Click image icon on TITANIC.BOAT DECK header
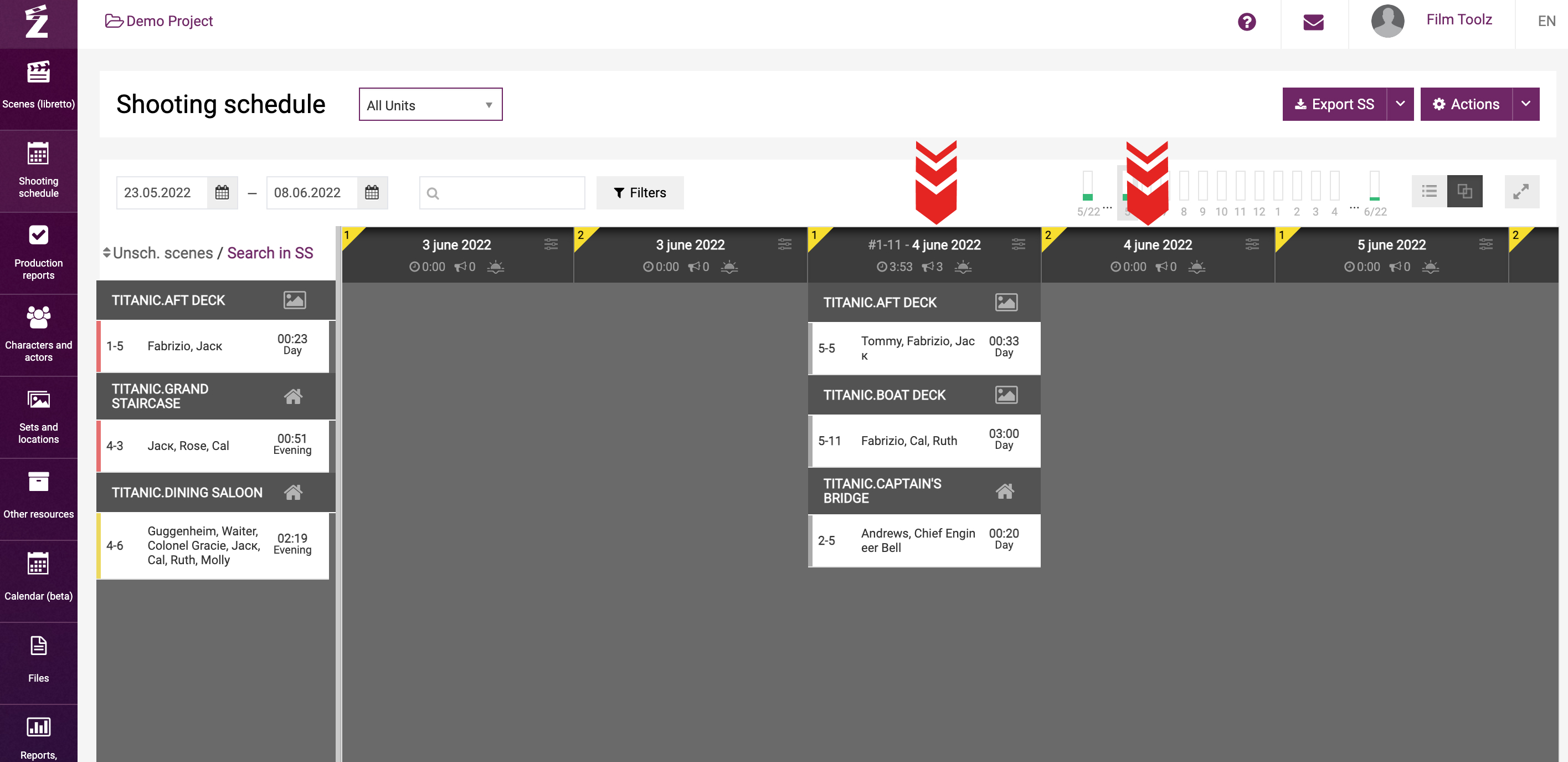 click(x=1006, y=395)
